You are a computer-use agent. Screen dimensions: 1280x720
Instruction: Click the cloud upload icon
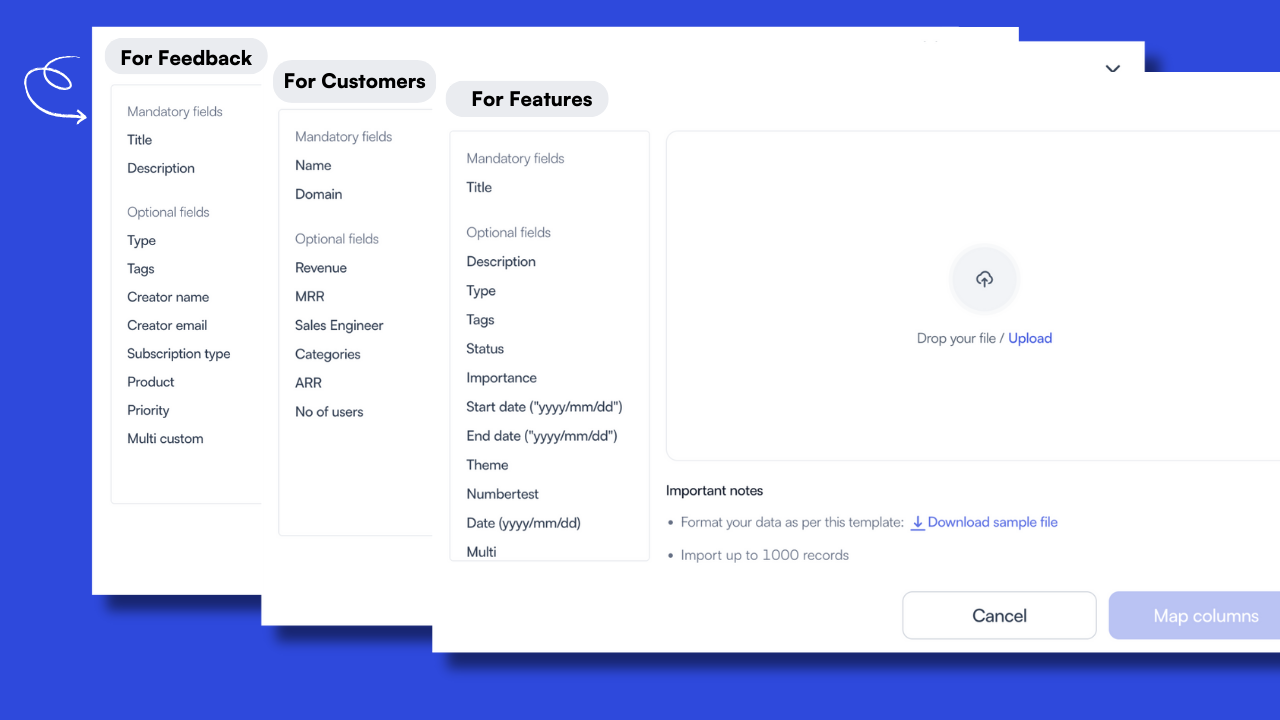pyautogui.click(x=984, y=279)
